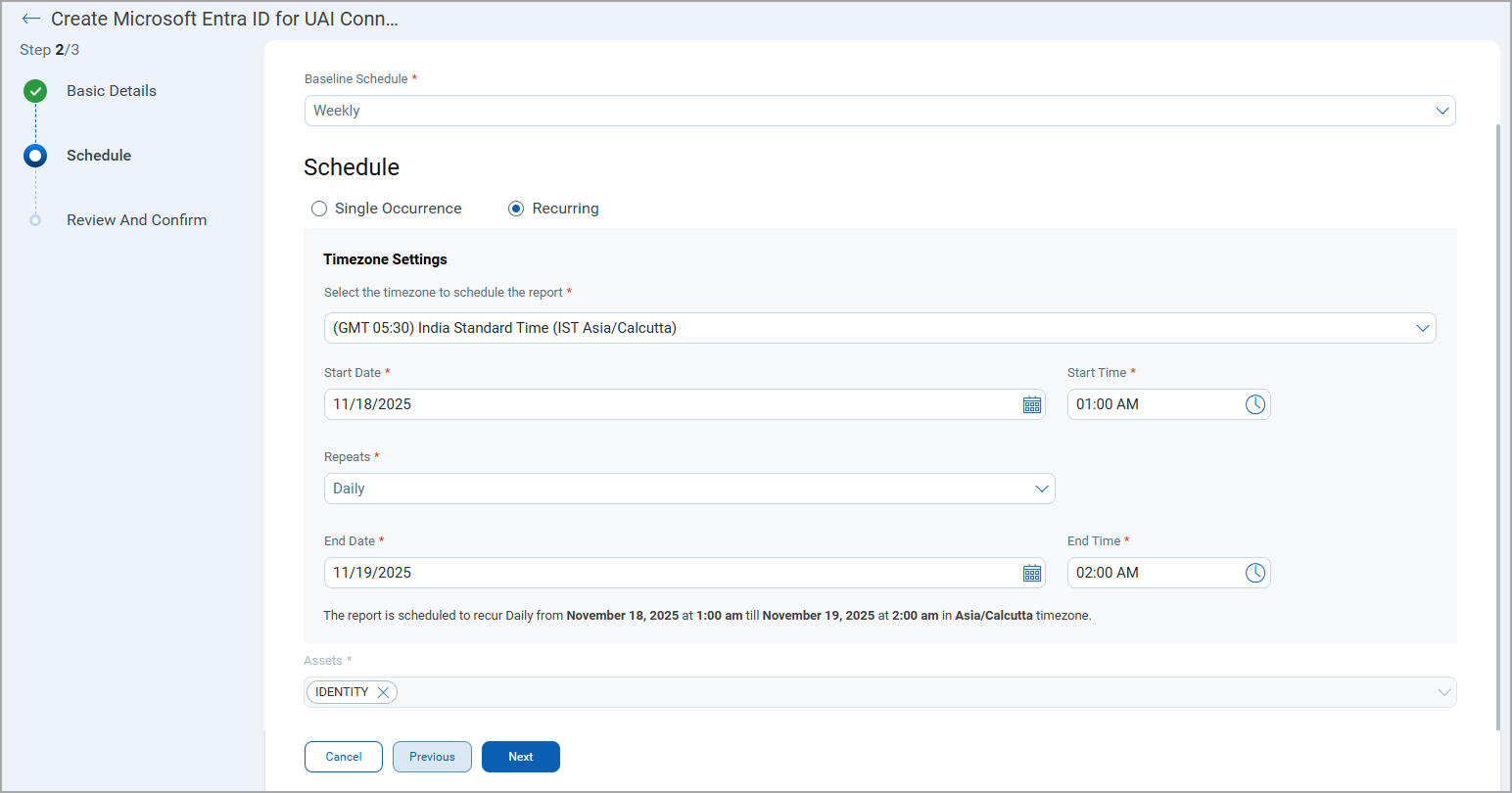Image resolution: width=1512 pixels, height=793 pixels.
Task: Open the Assets dropdown chevron
Action: 1443,692
